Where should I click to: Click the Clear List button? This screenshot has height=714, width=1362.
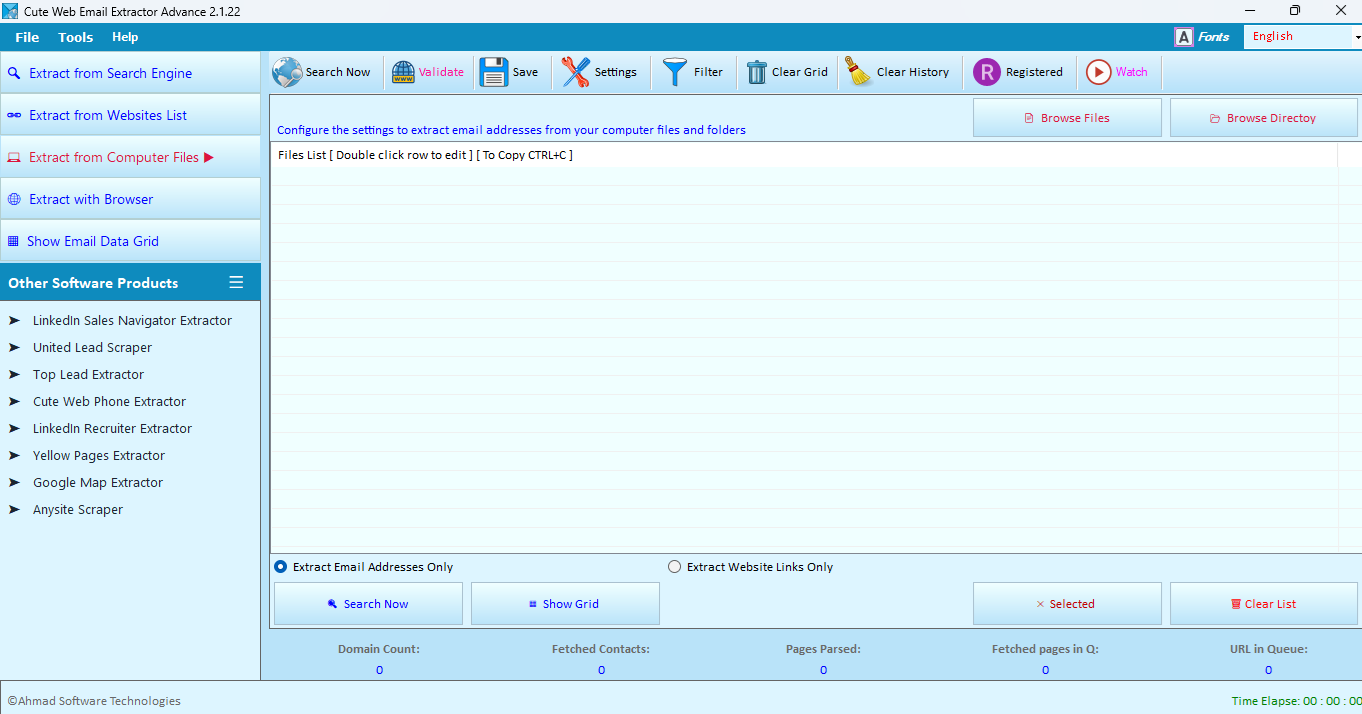[x=1264, y=604]
